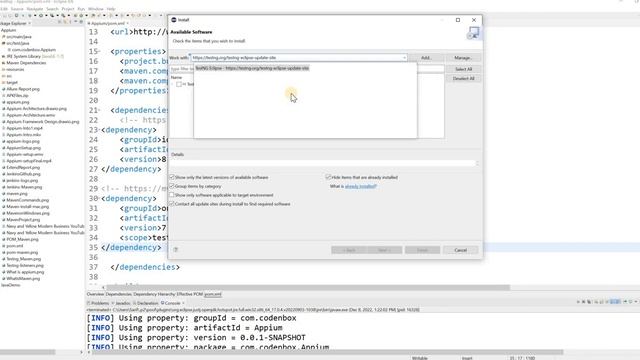Click console horizontal scrollbar
Image resolution: width=640 pixels, height=360 pixels.
click(328, 352)
